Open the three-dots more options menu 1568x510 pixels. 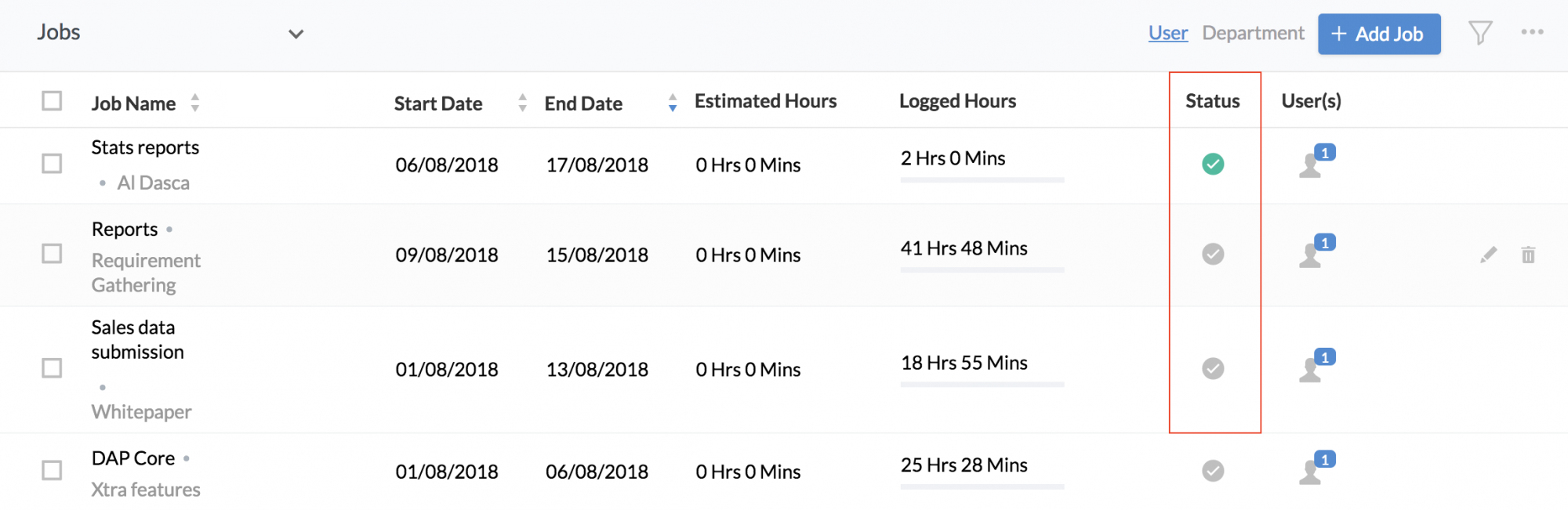point(1532,32)
